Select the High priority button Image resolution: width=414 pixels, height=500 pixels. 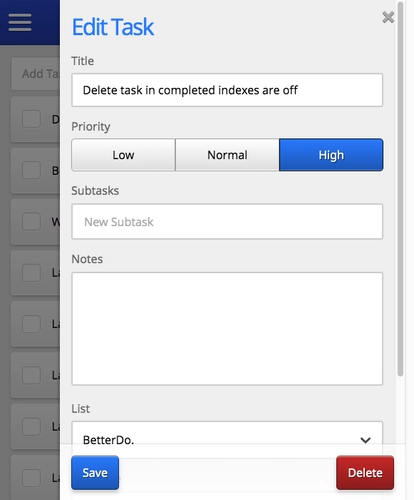click(x=331, y=155)
